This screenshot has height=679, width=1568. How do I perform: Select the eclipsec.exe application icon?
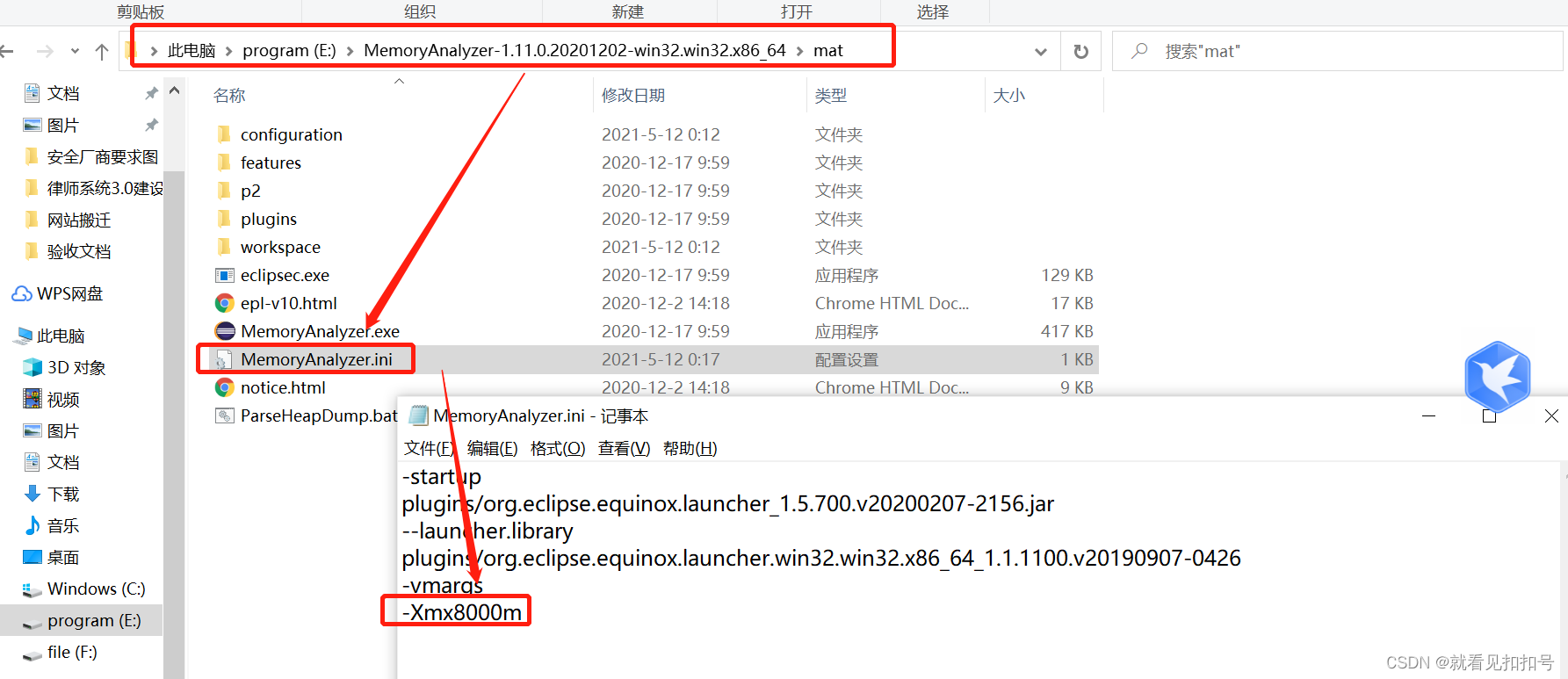[x=225, y=275]
